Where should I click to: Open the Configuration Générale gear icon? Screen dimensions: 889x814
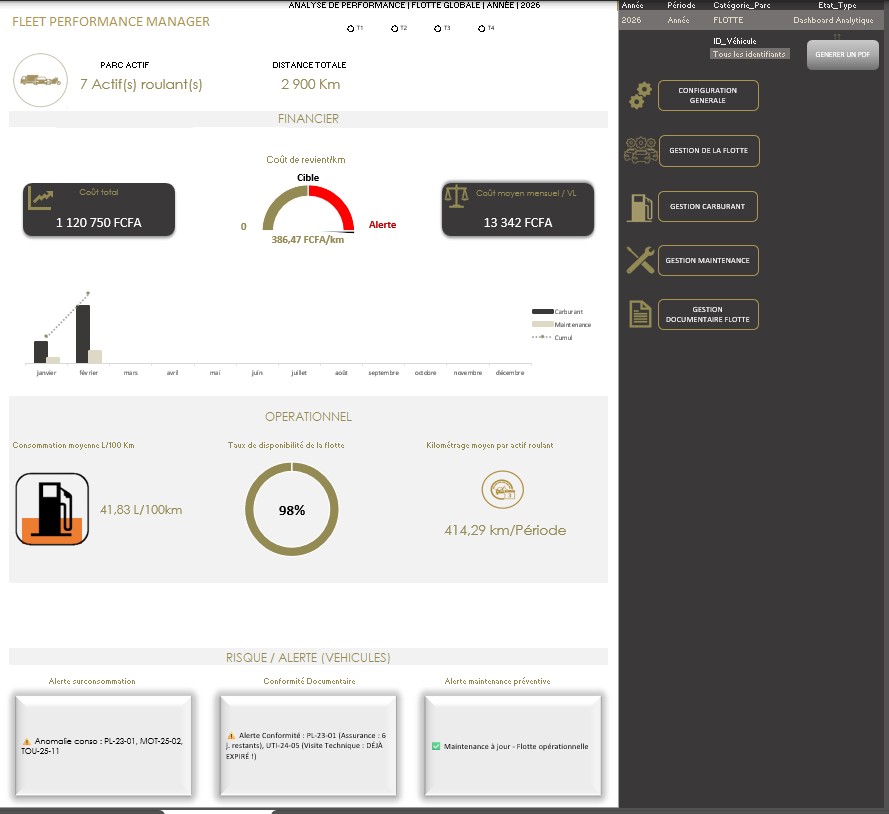click(x=639, y=96)
